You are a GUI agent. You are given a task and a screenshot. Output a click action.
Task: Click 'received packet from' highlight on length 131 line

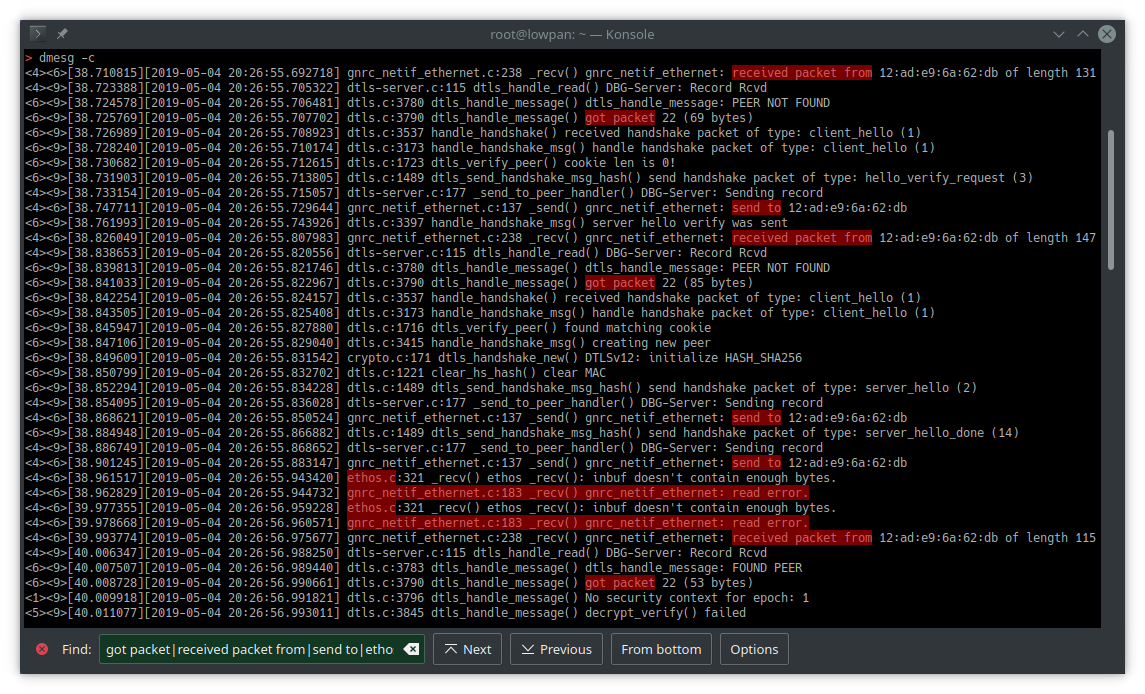point(802,73)
